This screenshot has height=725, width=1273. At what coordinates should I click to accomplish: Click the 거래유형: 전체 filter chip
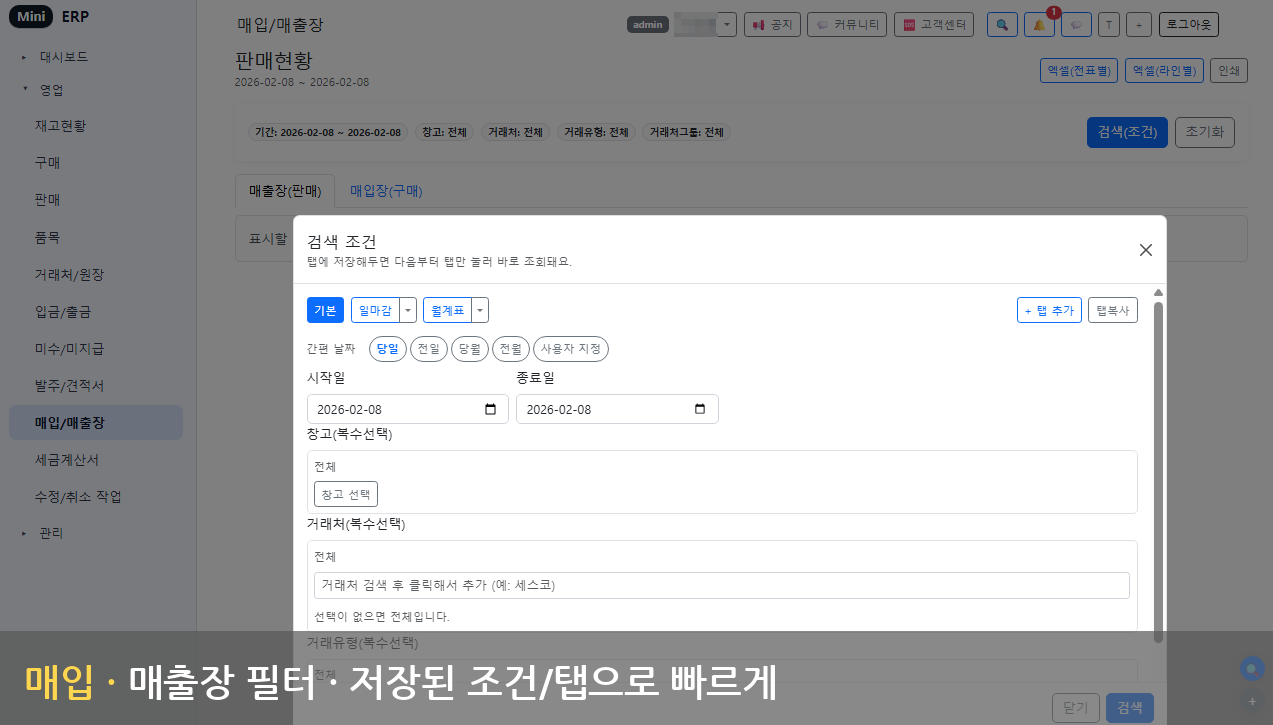[596, 132]
